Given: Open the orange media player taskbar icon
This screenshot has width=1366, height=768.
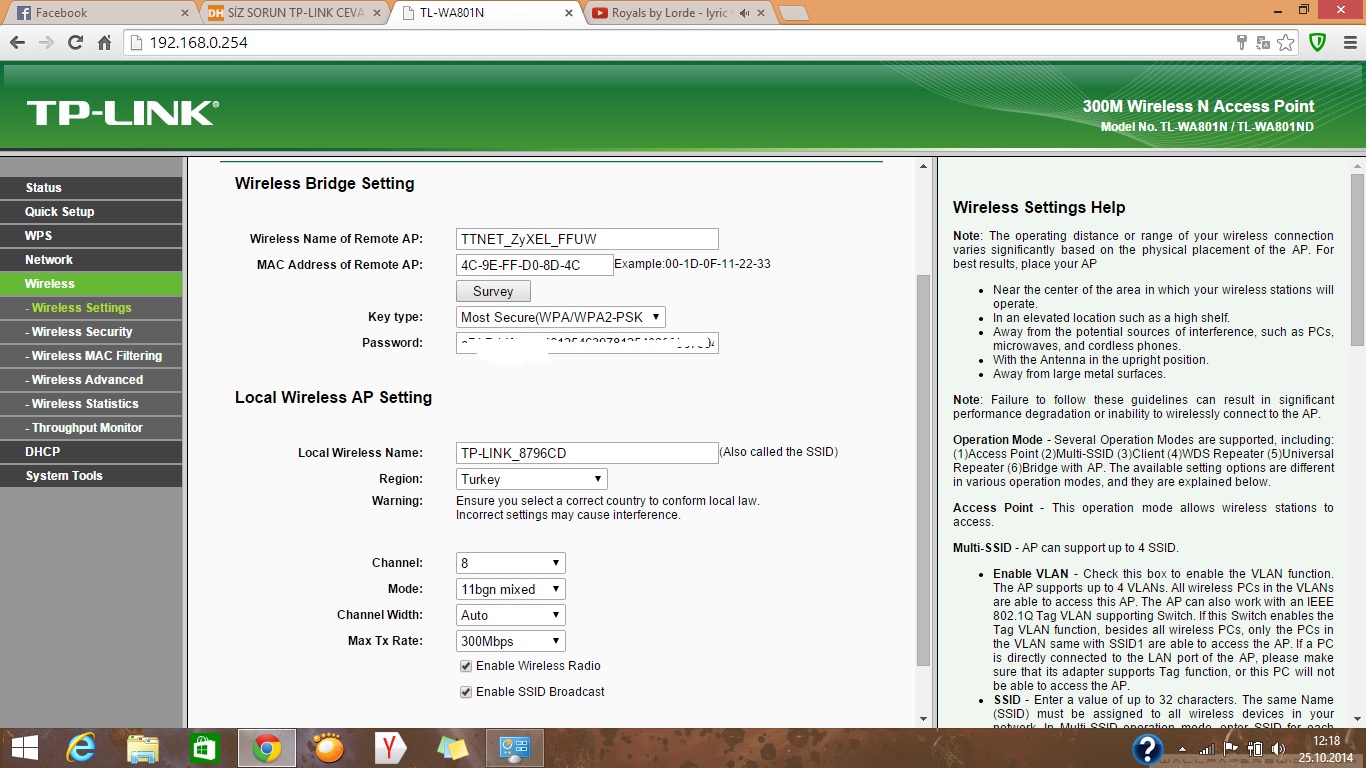Looking at the screenshot, I should tap(328, 748).
